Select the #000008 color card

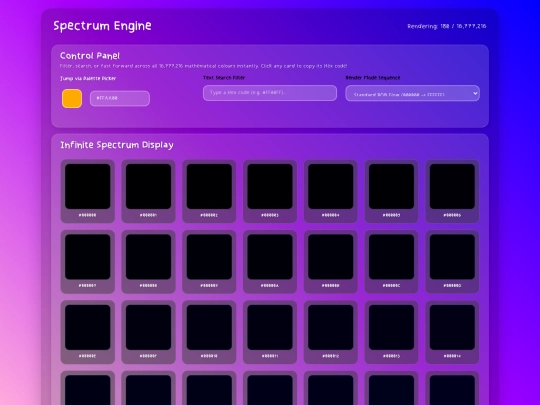click(x=148, y=262)
